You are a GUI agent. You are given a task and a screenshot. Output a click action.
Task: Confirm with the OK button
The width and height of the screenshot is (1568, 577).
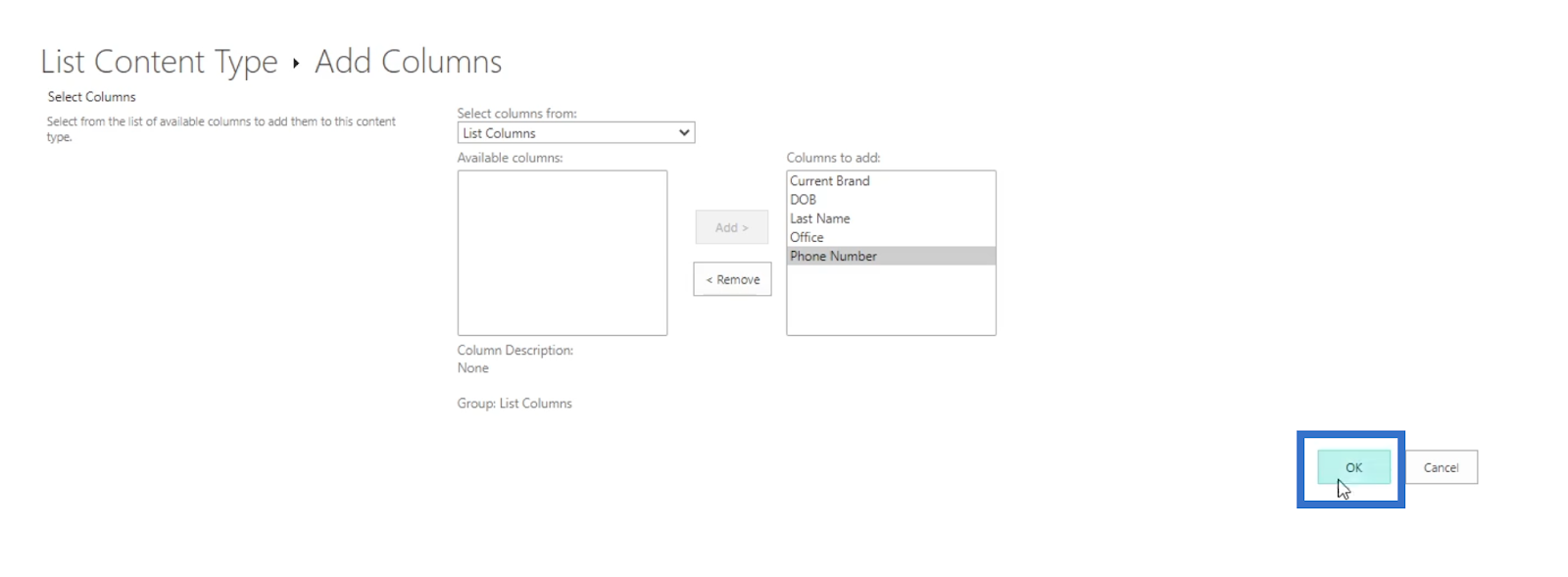pyautogui.click(x=1353, y=467)
